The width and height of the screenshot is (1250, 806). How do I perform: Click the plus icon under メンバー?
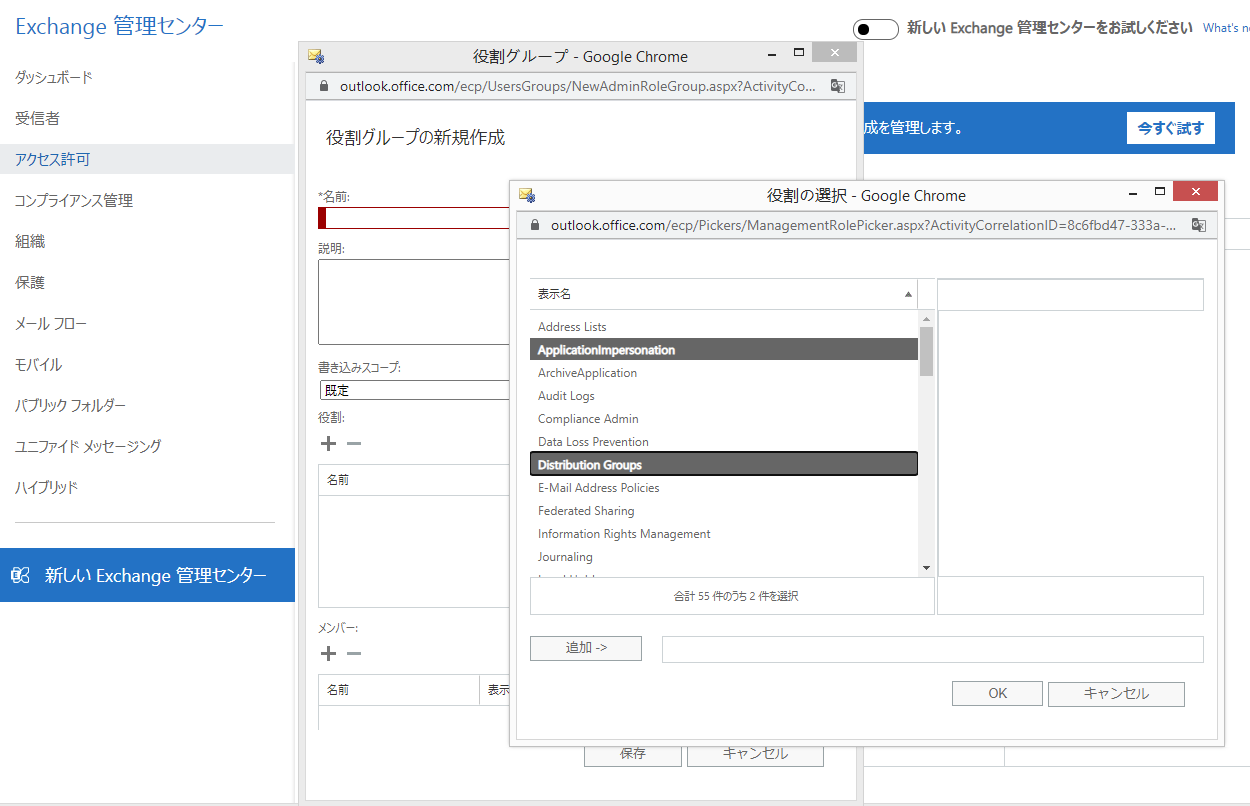(328, 653)
